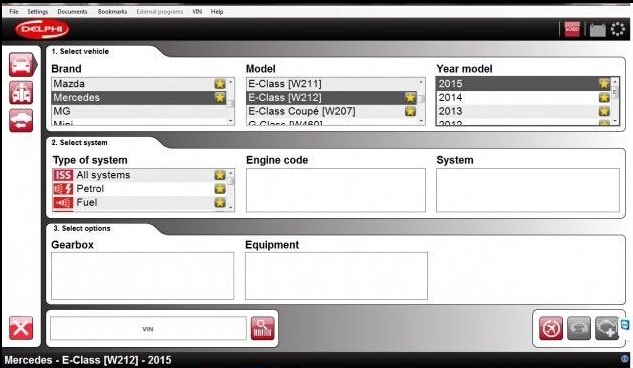Click the battery status icon
Image resolution: width=633 pixels, height=368 pixels.
(x=597, y=30)
